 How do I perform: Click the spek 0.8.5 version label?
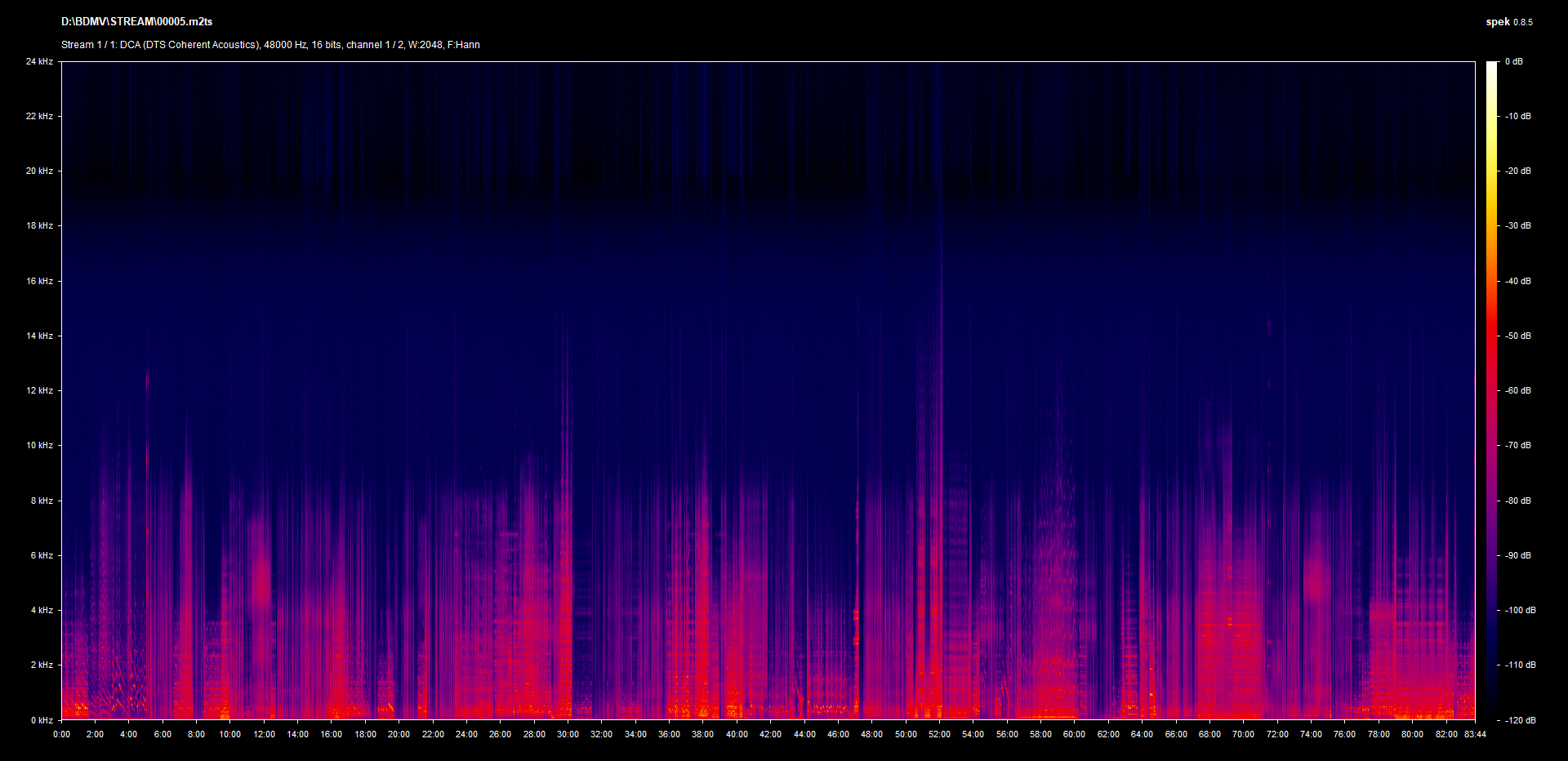[x=1508, y=22]
